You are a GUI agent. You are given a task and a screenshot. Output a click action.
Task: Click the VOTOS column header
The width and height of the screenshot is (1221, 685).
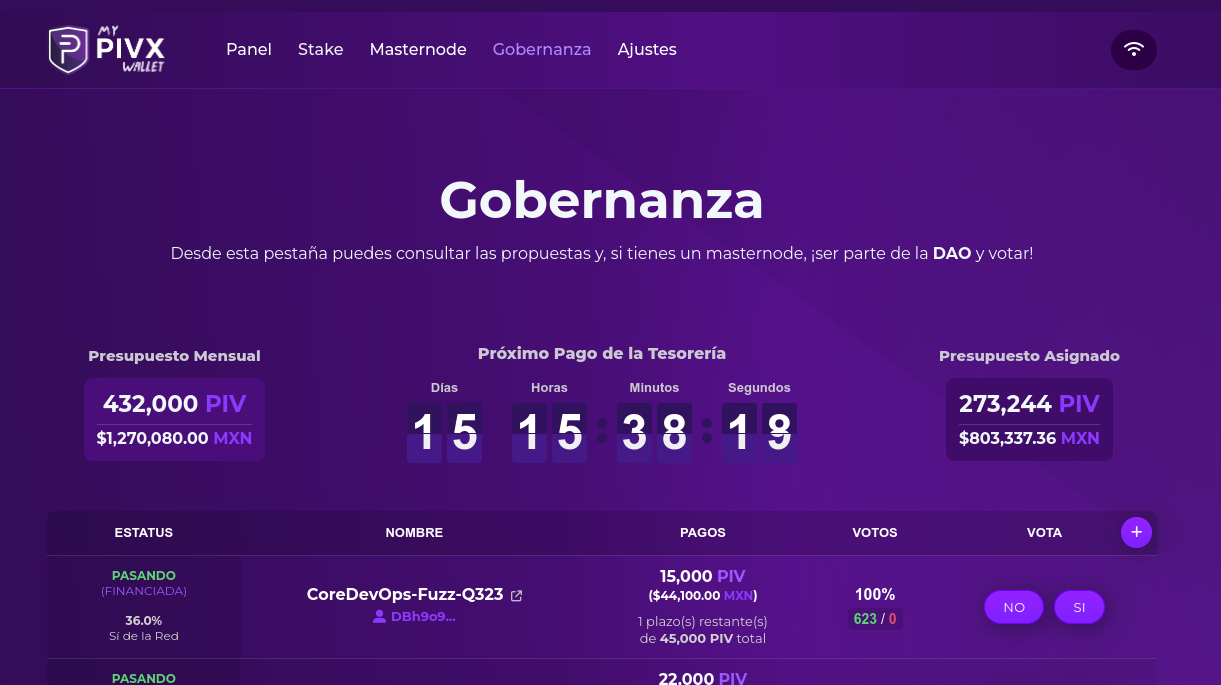point(875,533)
